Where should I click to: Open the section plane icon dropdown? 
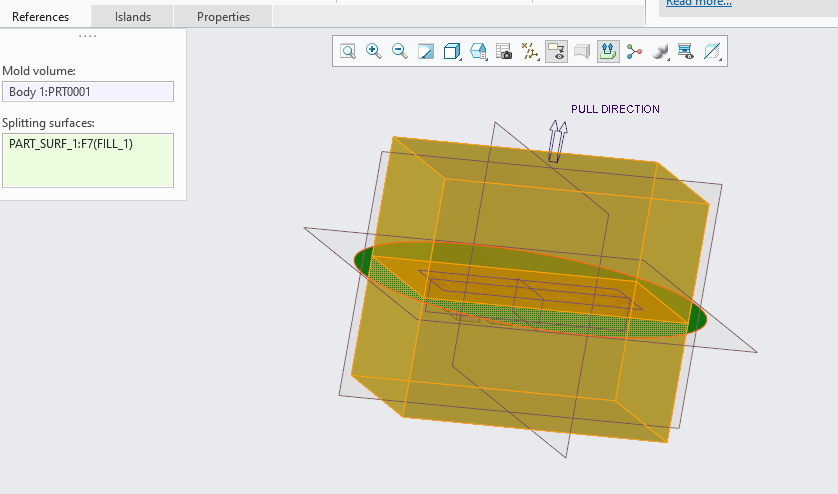(x=712, y=51)
